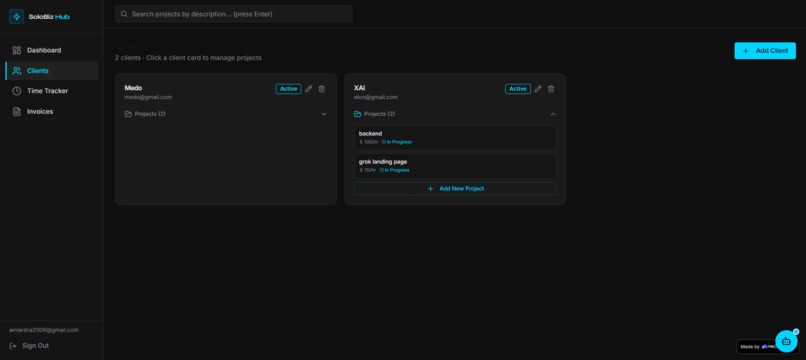Sign out of the account
The height and width of the screenshot is (360, 806).
click(x=29, y=346)
